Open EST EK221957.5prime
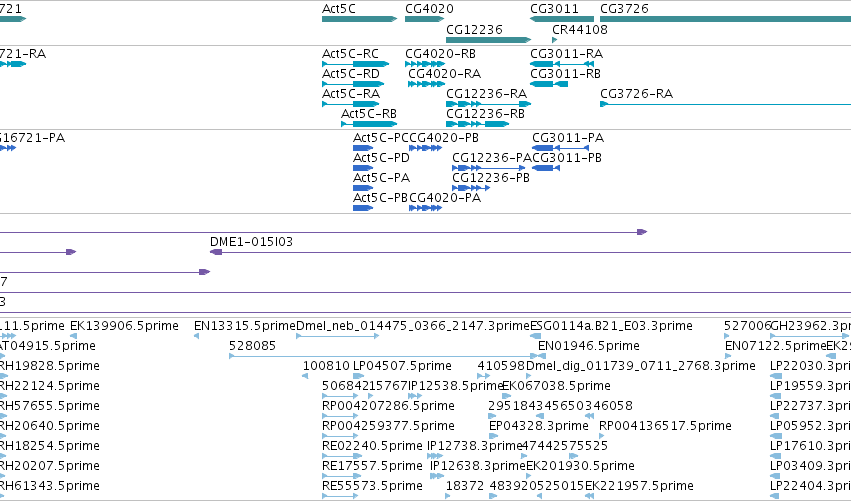The height and width of the screenshot is (501, 851). (x=639, y=486)
